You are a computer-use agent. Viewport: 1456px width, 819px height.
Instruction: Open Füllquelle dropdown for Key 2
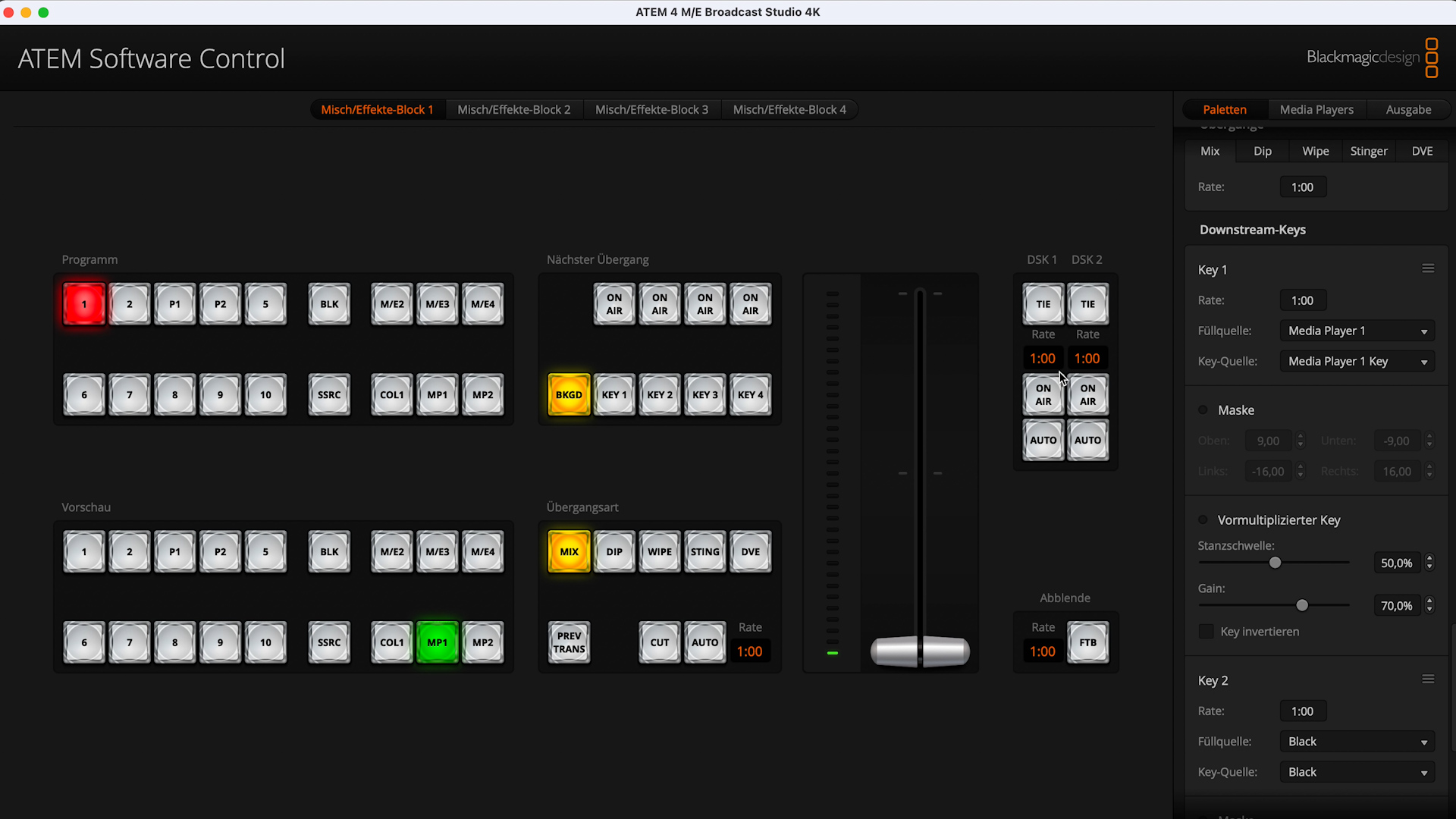1358,741
